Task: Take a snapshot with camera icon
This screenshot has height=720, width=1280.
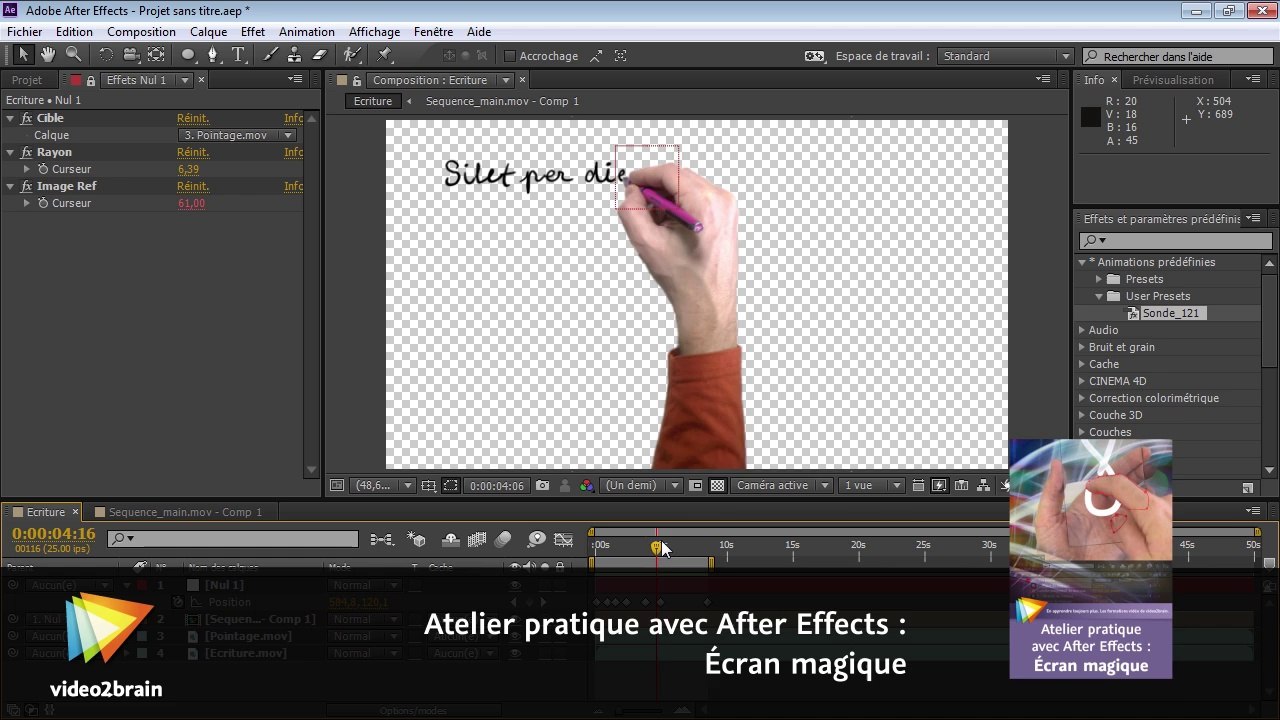Action: [x=542, y=486]
